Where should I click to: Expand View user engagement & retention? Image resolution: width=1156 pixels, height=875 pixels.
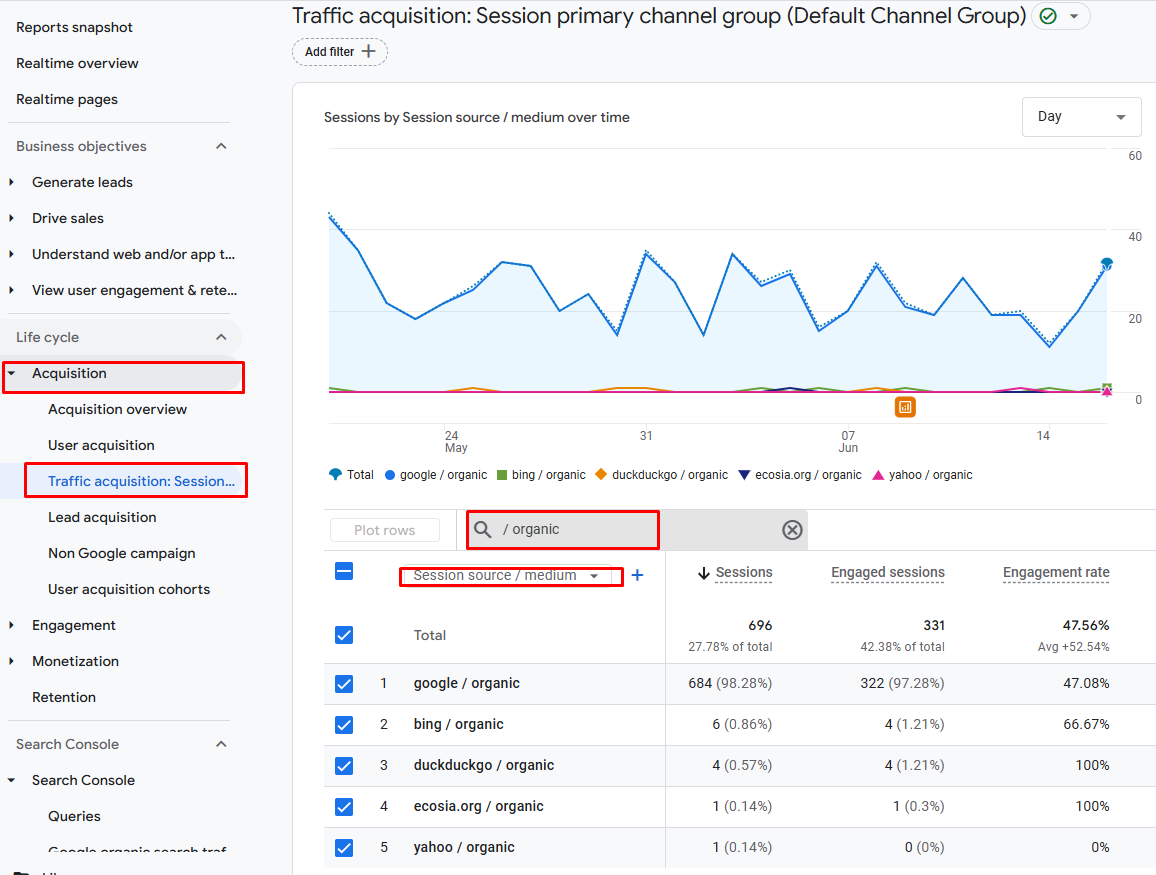[11, 290]
